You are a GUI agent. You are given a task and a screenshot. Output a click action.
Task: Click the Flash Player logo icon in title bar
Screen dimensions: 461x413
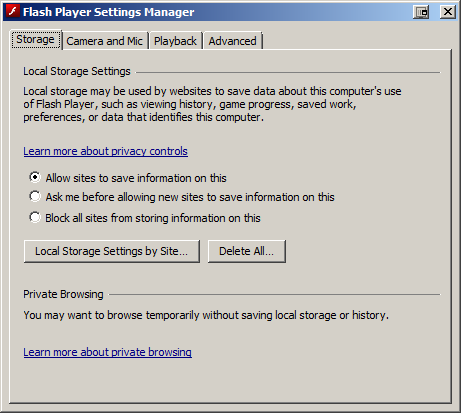tap(12, 12)
